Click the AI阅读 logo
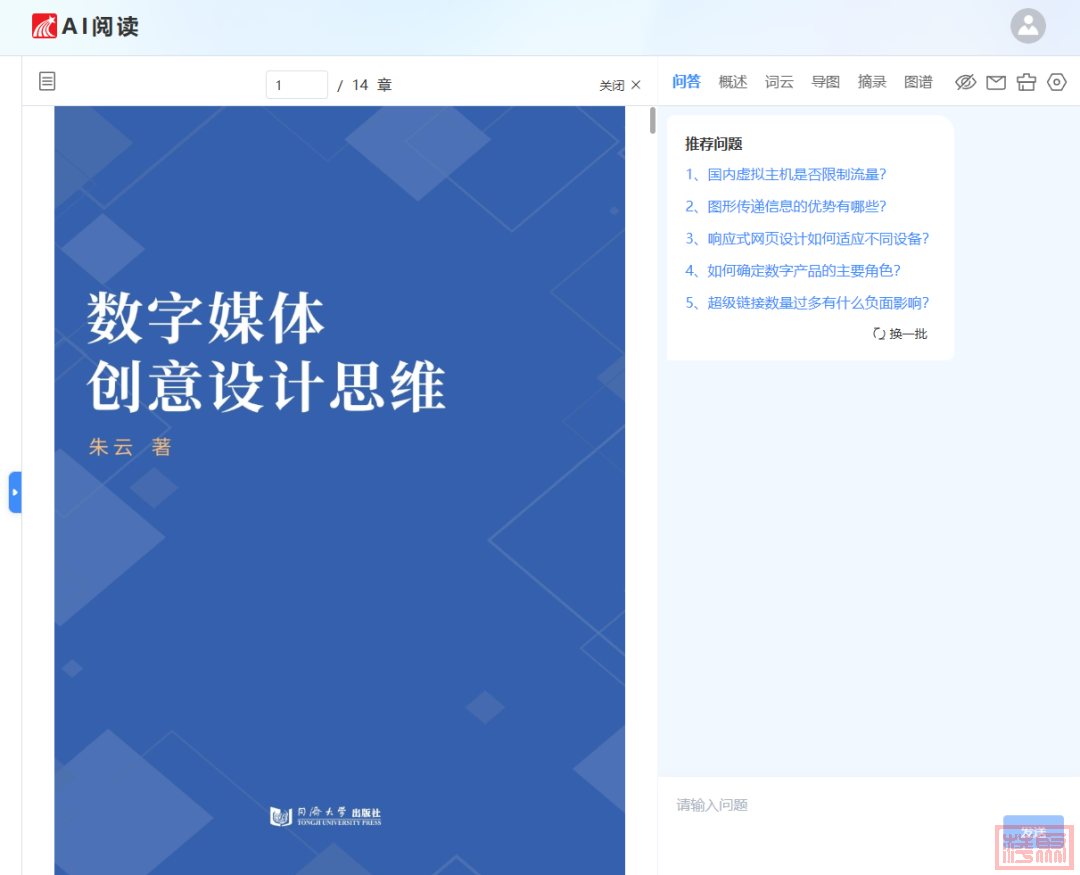 click(85, 27)
